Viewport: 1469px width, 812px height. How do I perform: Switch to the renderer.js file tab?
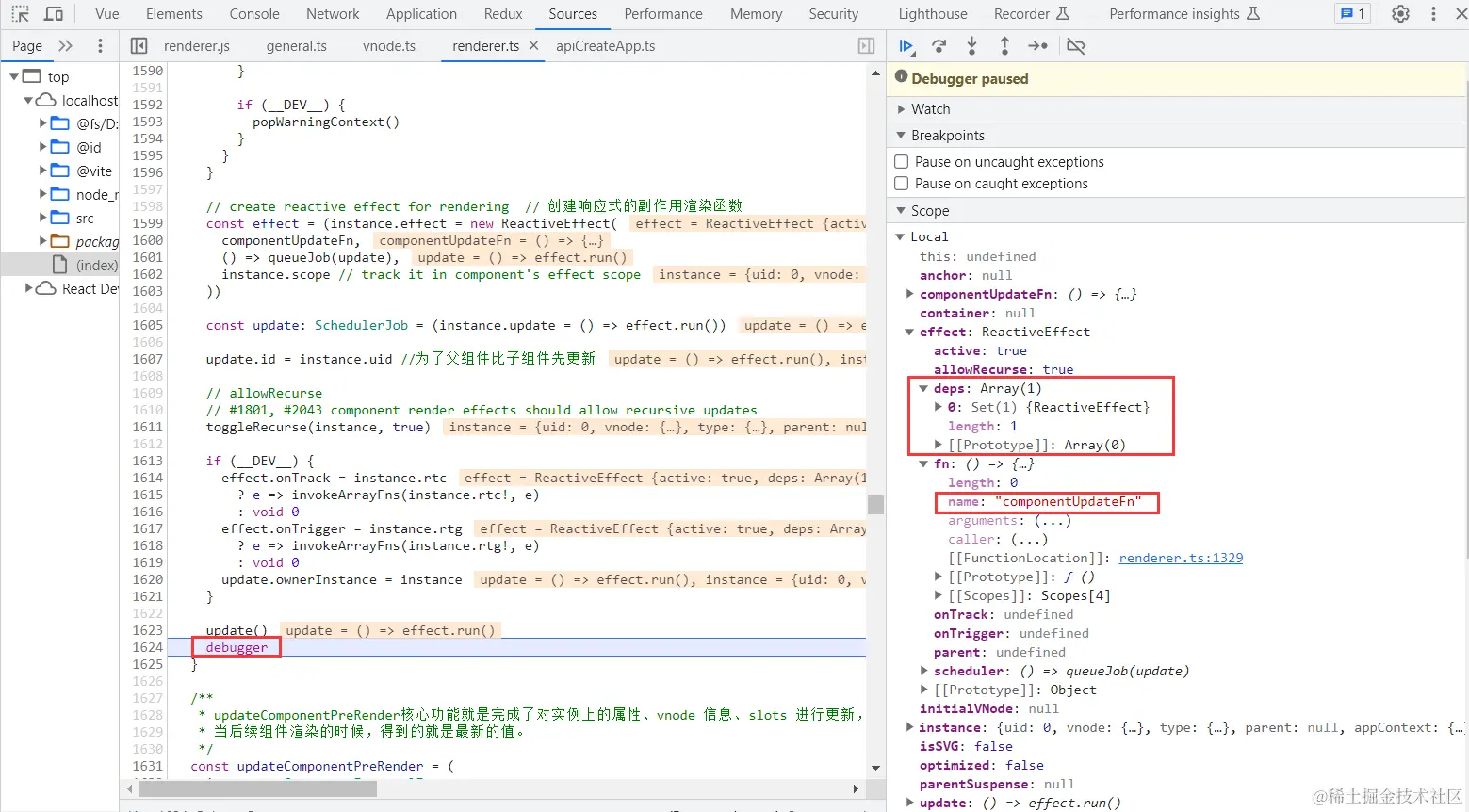point(197,46)
